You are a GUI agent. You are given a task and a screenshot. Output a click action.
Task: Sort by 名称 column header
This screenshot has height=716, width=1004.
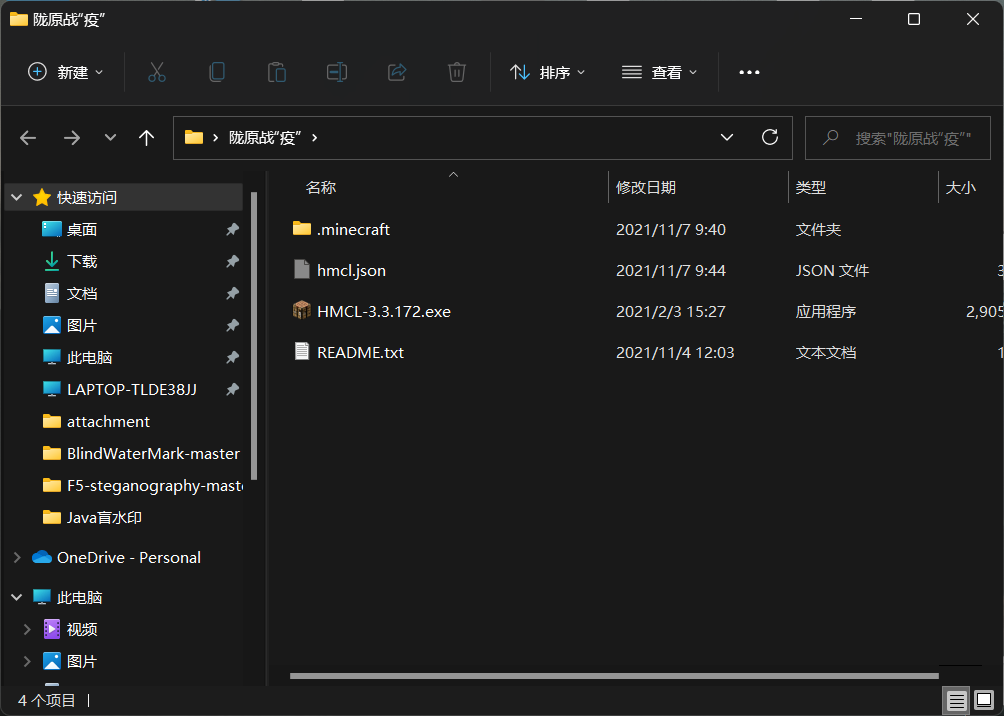pyautogui.click(x=321, y=188)
